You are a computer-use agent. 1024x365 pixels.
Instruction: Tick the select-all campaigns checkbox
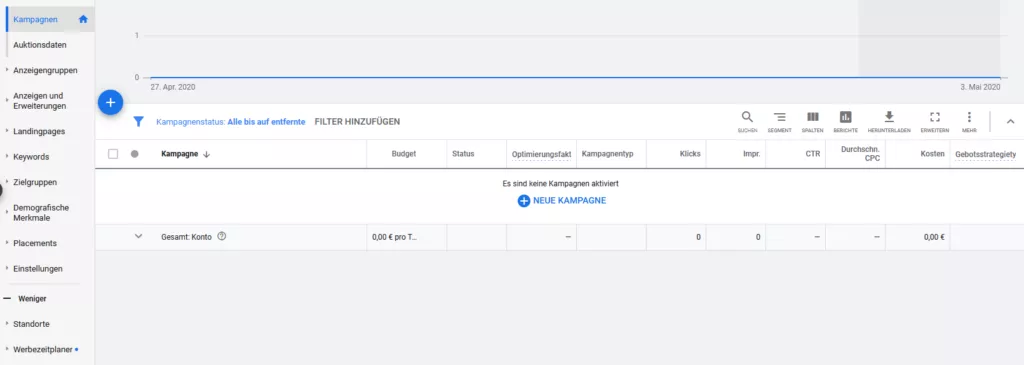click(113, 154)
